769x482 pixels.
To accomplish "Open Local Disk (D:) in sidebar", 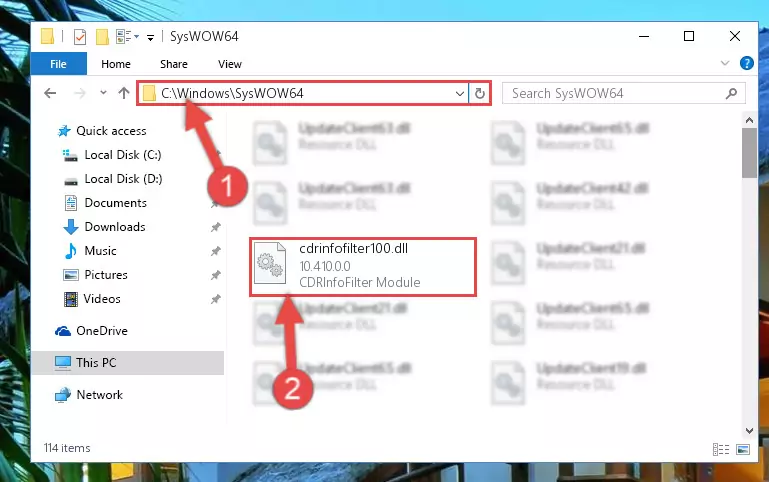I will coord(123,179).
